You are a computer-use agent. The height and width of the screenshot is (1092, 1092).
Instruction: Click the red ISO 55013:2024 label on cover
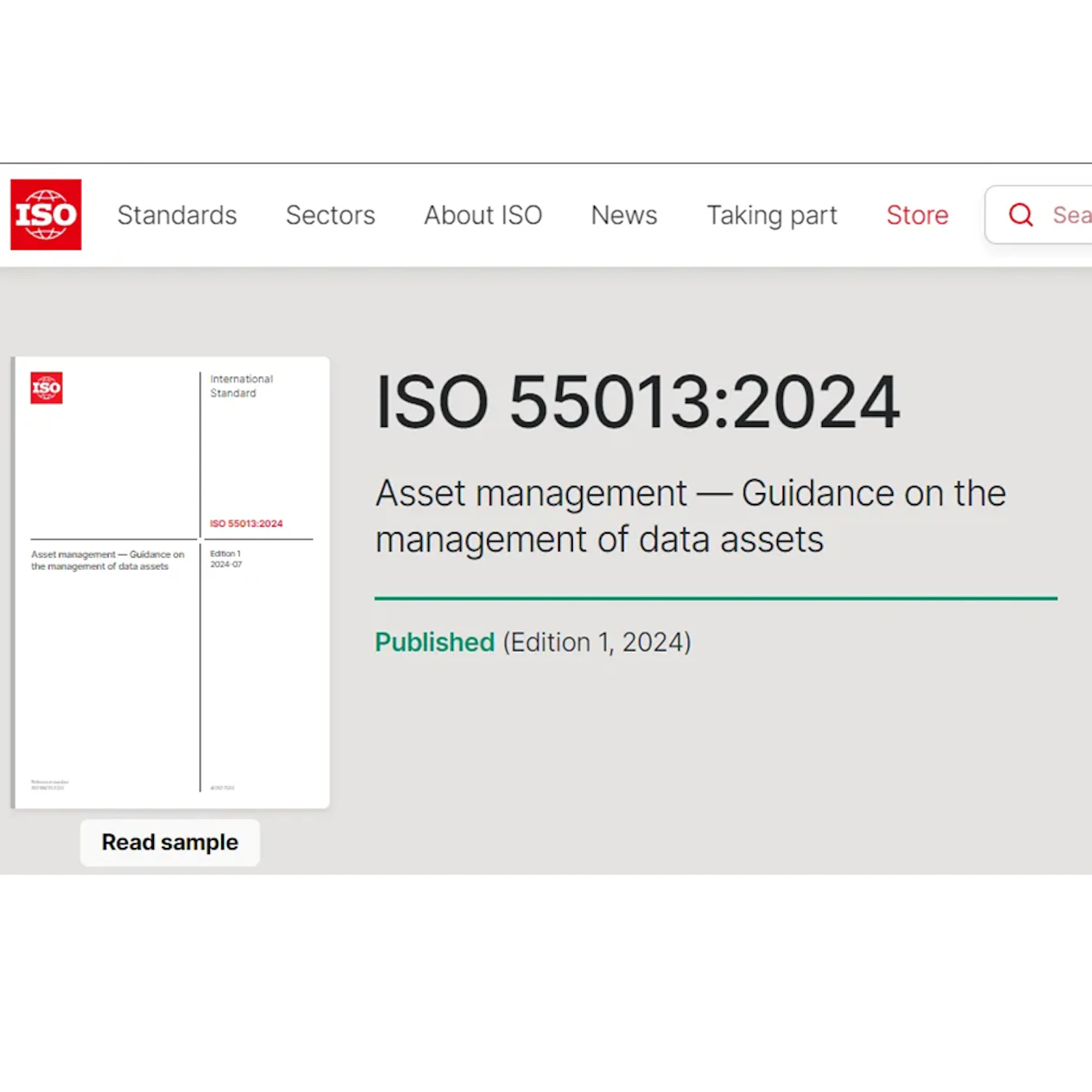tap(246, 523)
